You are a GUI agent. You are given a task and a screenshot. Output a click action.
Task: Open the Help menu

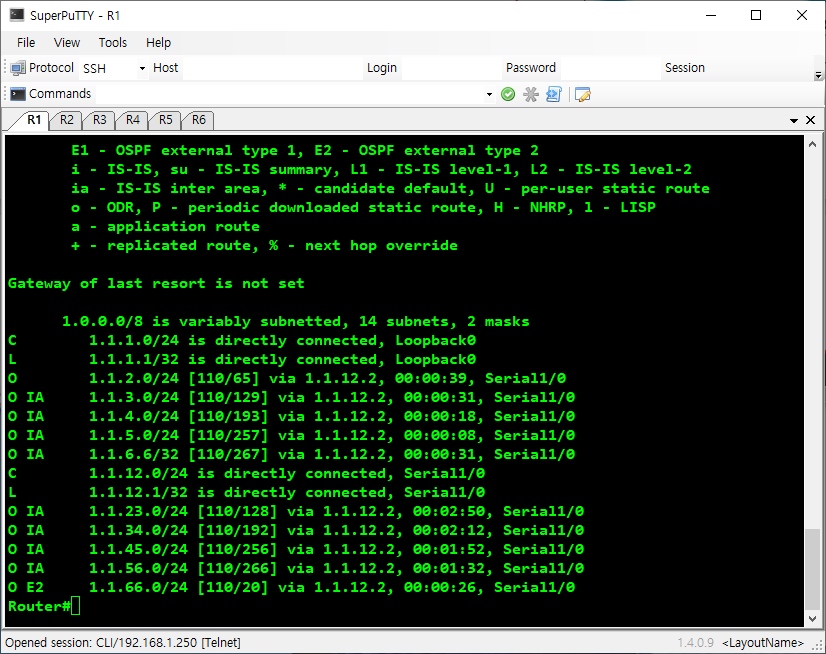(x=159, y=43)
